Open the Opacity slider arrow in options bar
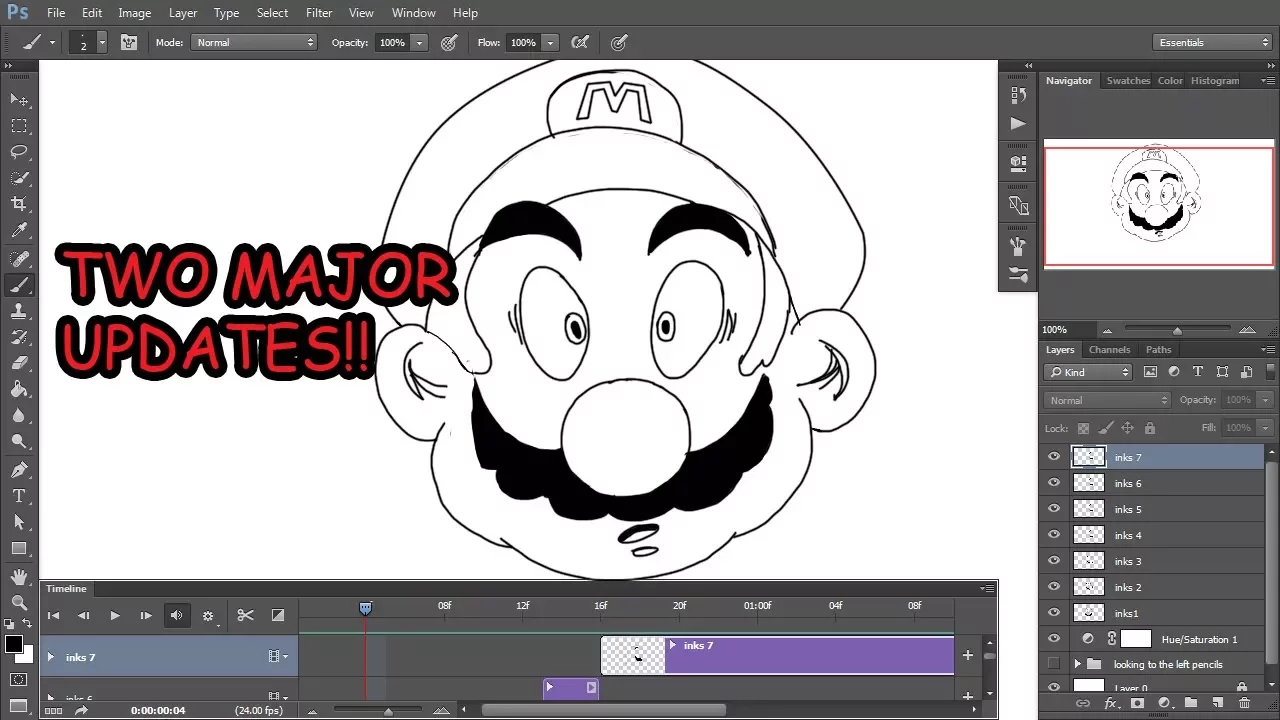This screenshot has width=1280, height=720. (x=419, y=42)
